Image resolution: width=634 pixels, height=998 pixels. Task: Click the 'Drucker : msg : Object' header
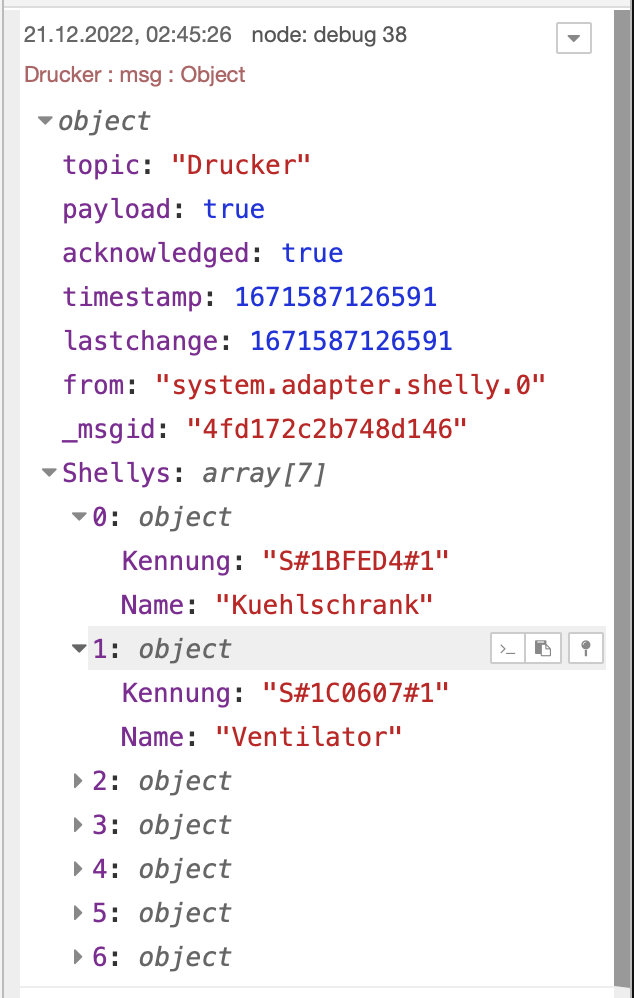pos(135,75)
